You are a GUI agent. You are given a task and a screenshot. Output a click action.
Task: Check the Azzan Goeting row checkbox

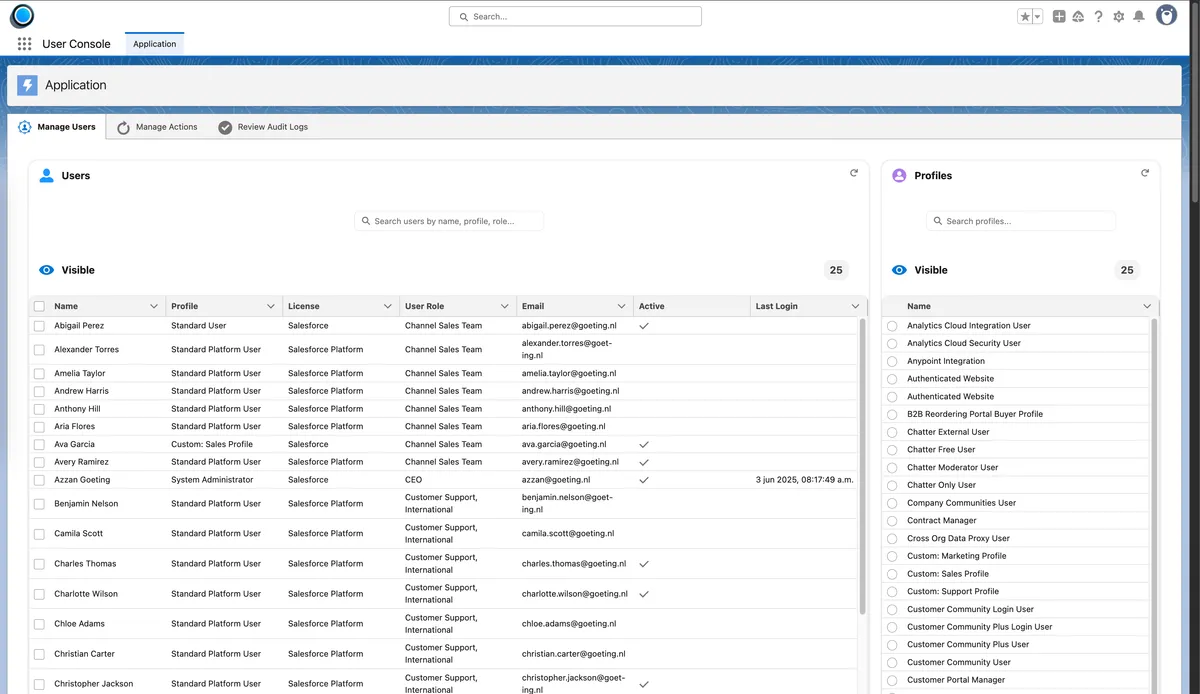(x=39, y=480)
